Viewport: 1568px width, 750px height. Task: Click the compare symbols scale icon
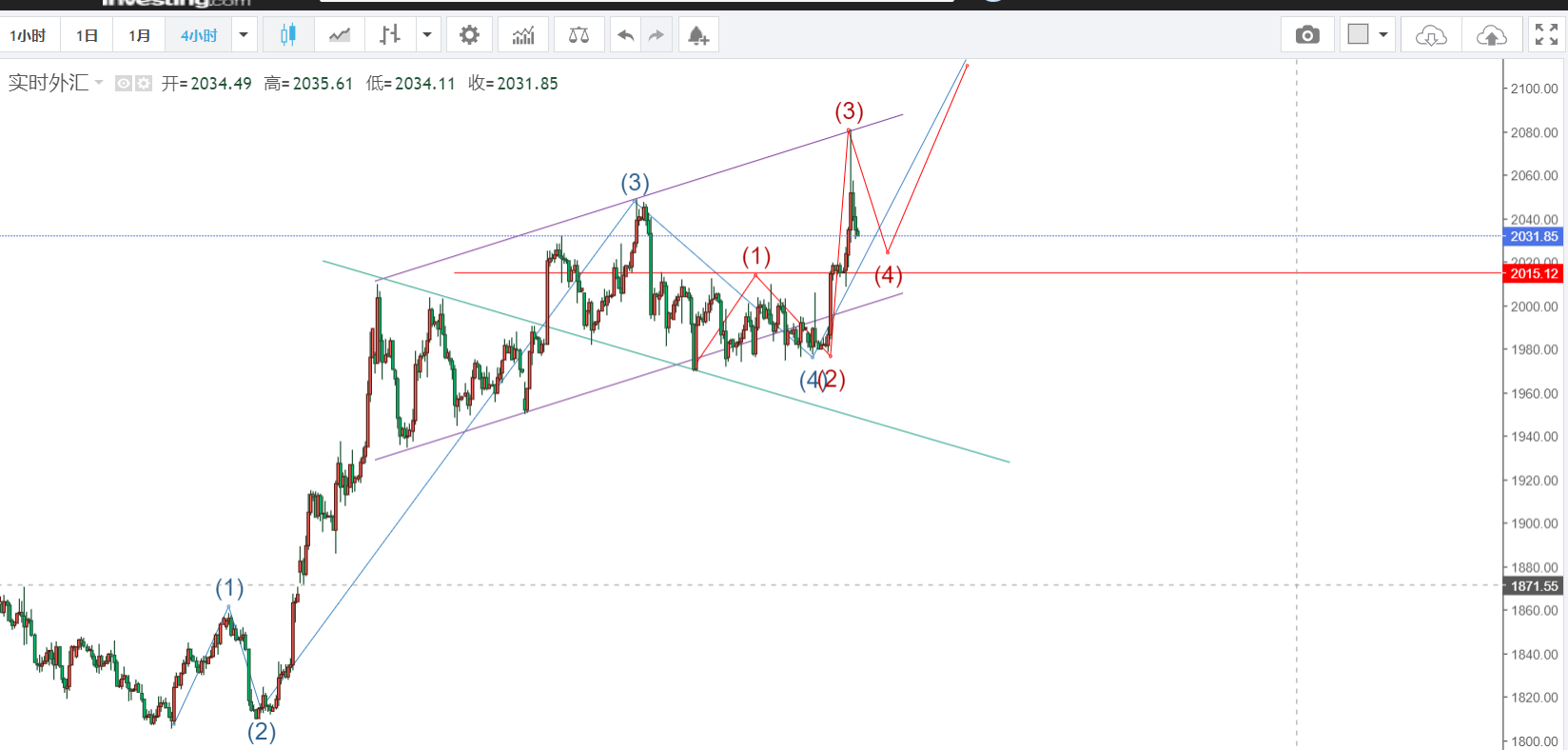pyautogui.click(x=578, y=35)
